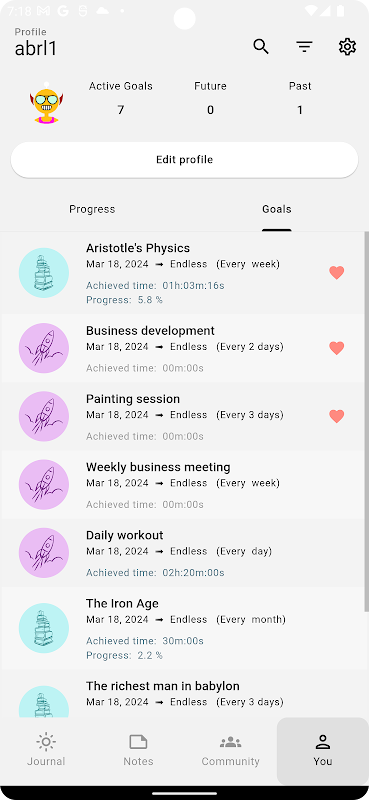Tap The Iron Age book stack icon
Viewport: 369px width, 800px height.
click(x=44, y=628)
